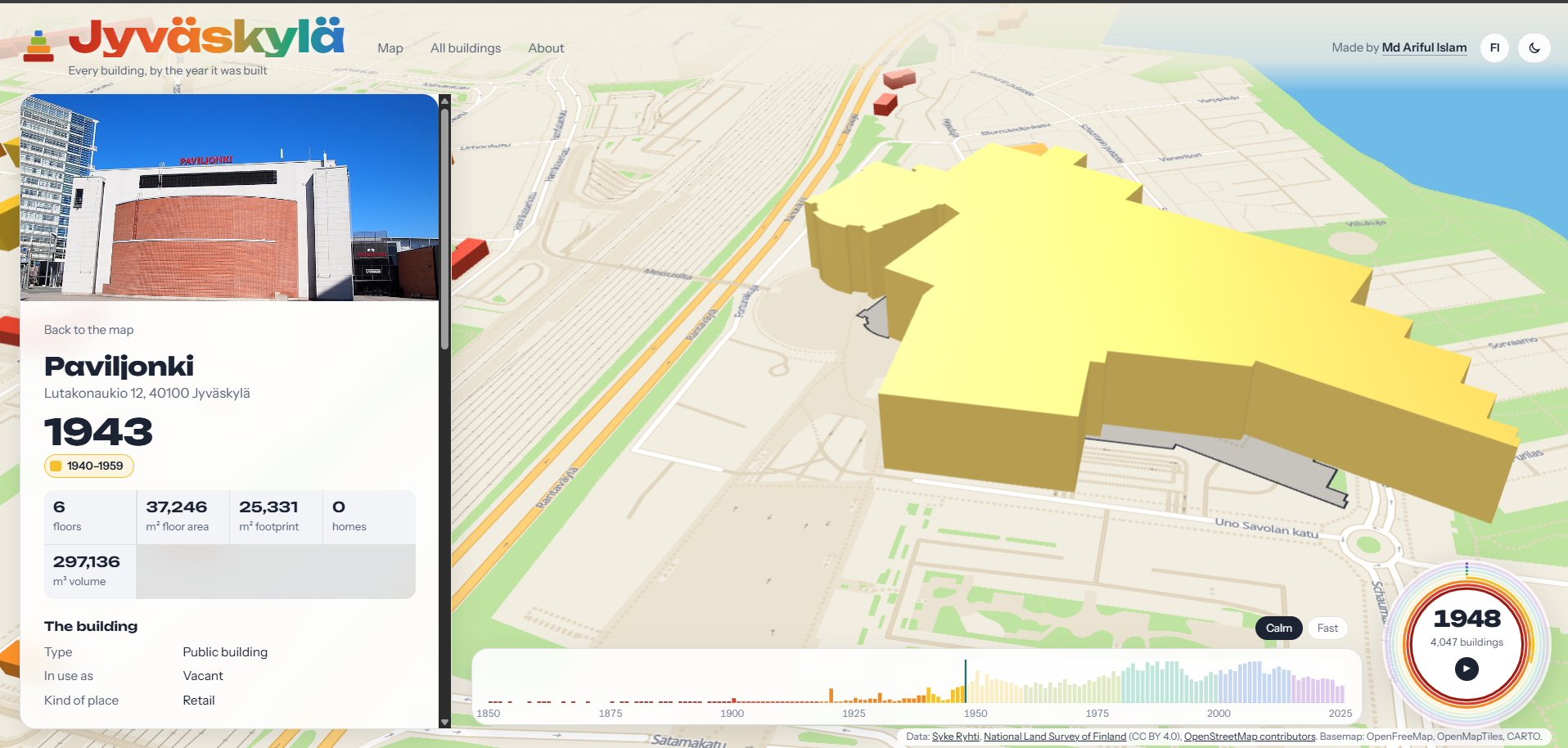The width and height of the screenshot is (1568, 748).
Task: Click the details panel scrollbar thumb
Action: coord(445,229)
